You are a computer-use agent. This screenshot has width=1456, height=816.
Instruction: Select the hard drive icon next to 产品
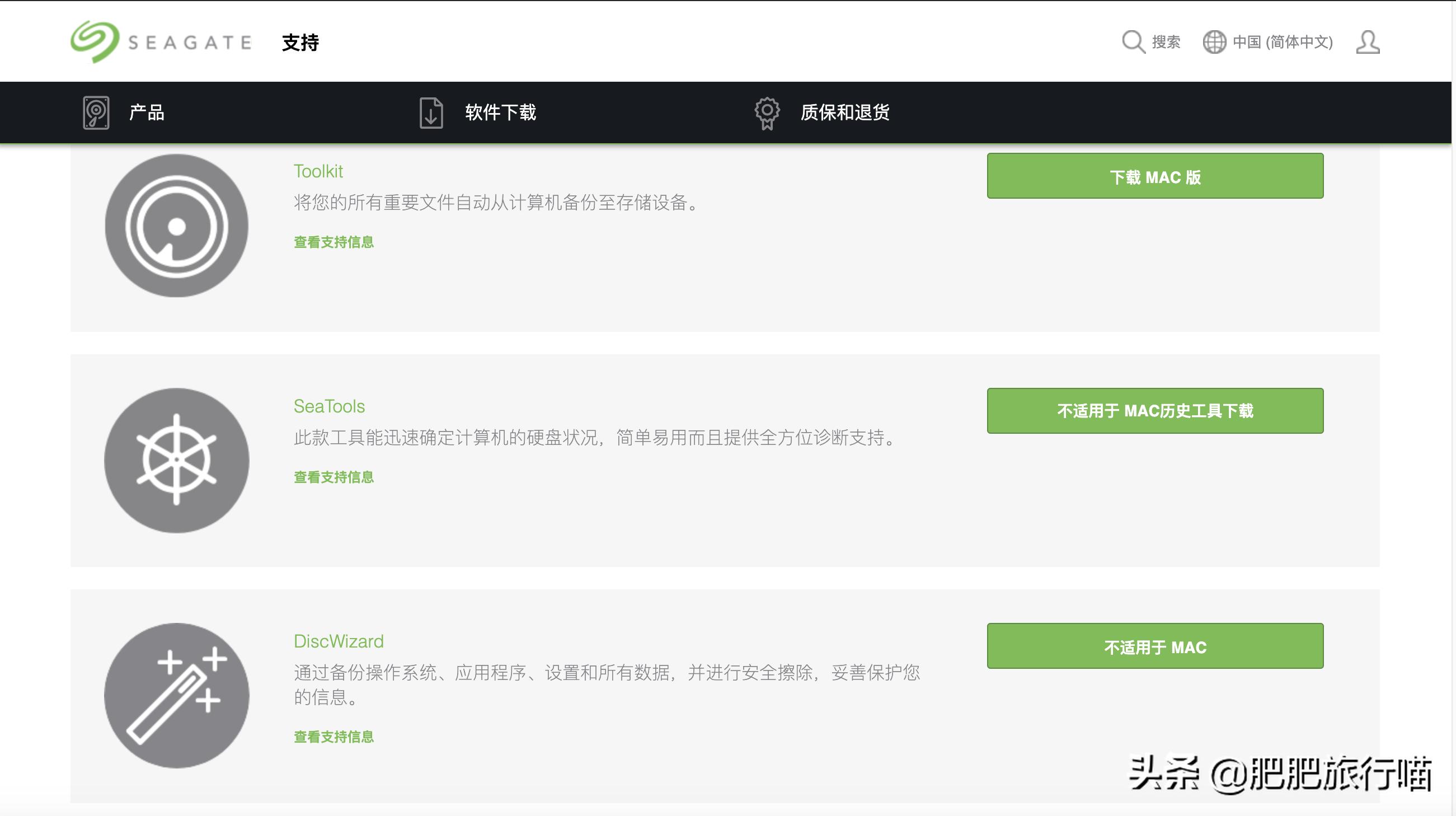95,111
